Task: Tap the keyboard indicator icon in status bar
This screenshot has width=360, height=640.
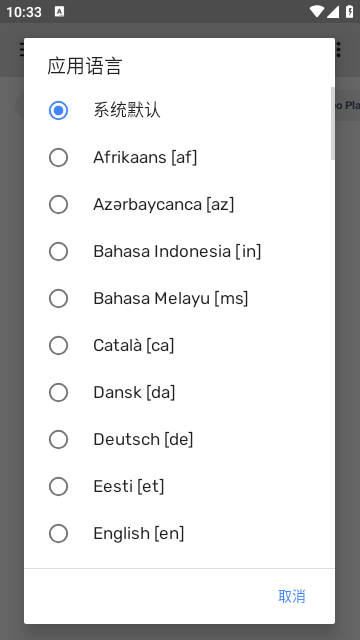Action: point(59,12)
